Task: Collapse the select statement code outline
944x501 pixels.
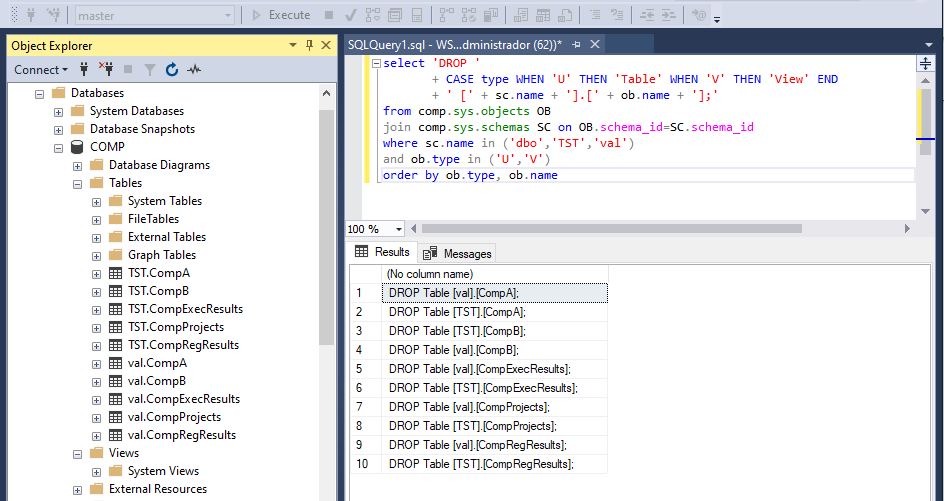Action: pyautogui.click(x=375, y=63)
